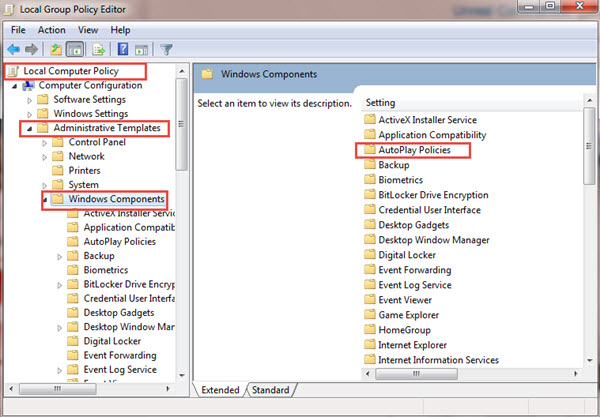Image resolution: width=600 pixels, height=417 pixels.
Task: Toggle the Show/Hide Console Tree icon
Action: click(75, 49)
